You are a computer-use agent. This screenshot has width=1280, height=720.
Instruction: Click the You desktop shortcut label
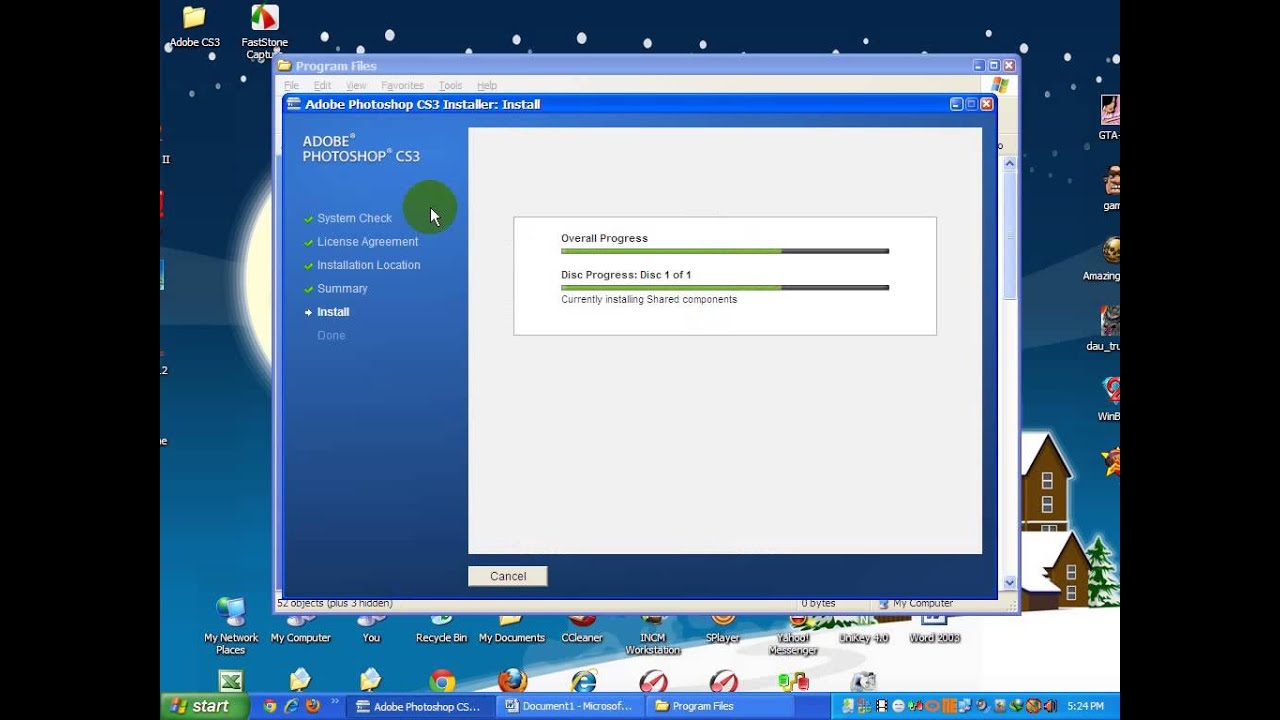click(x=371, y=638)
